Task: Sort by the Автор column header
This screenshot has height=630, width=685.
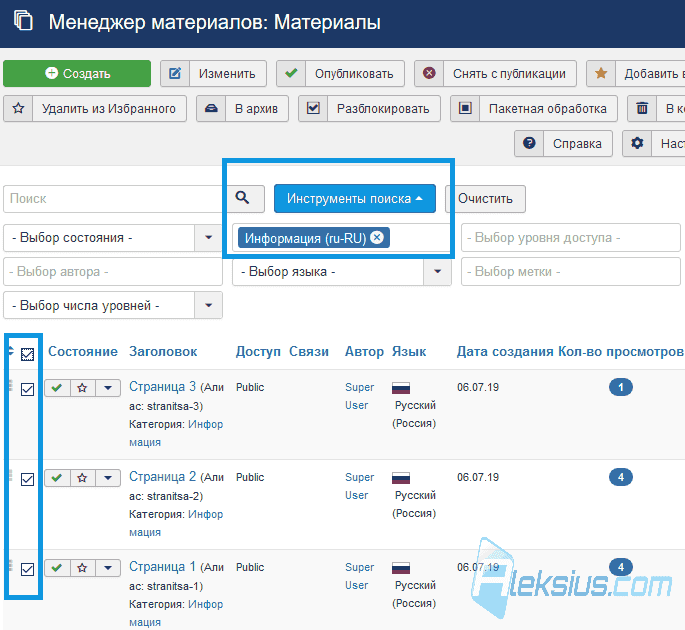Action: click(364, 352)
